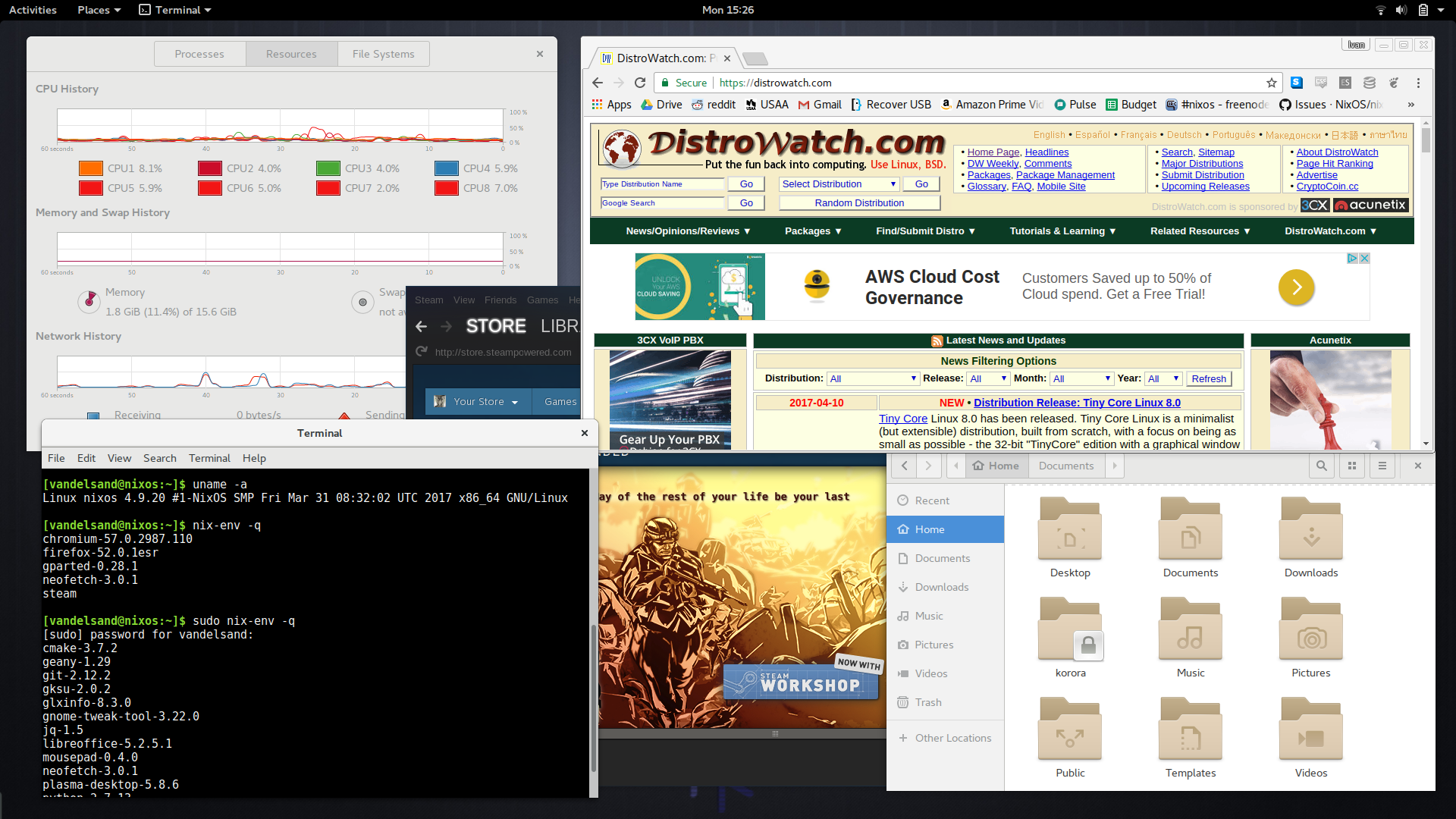Switch Files to grid view icon

tap(1352, 466)
